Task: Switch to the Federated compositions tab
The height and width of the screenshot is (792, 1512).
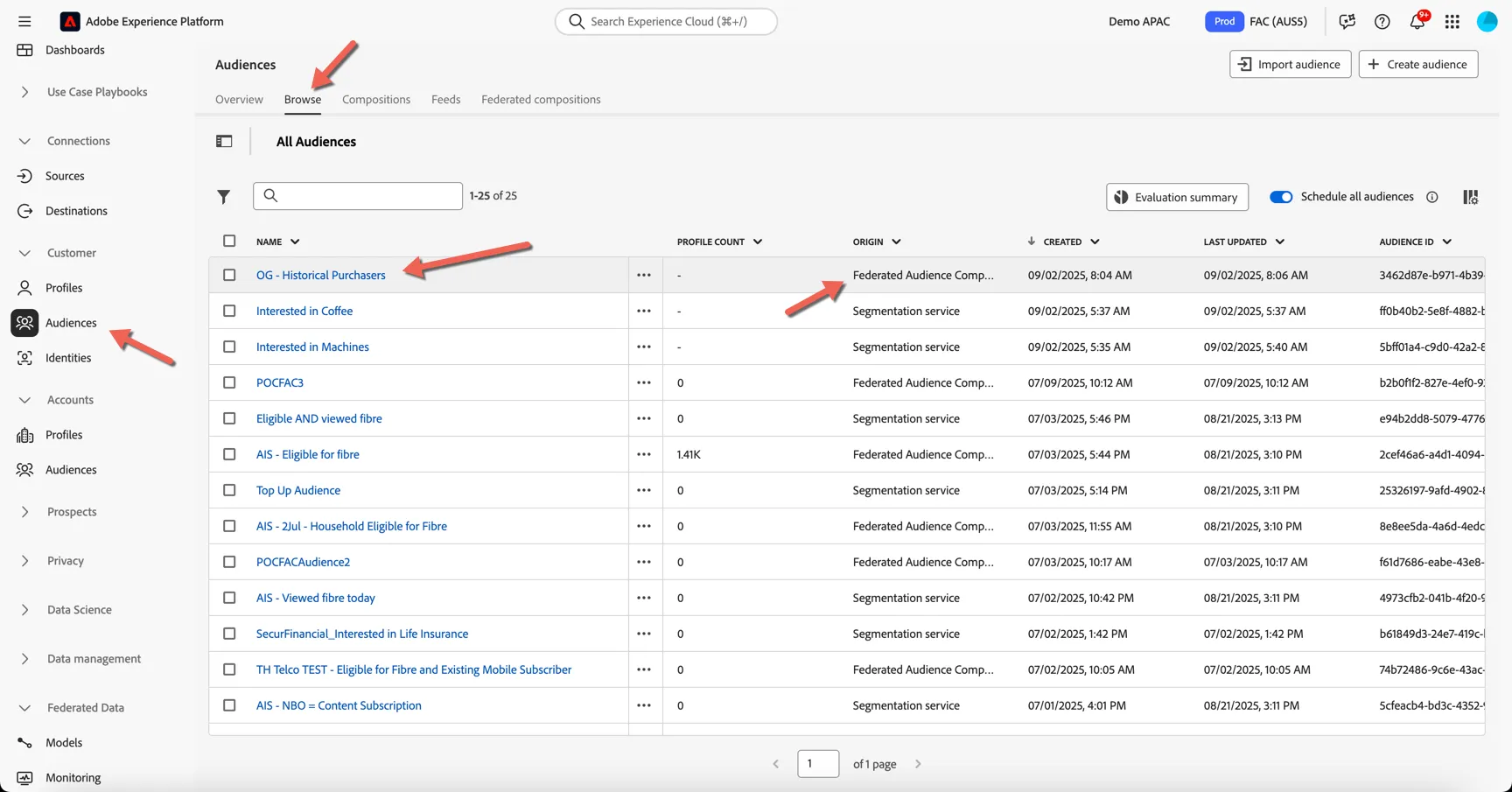Action: click(x=541, y=100)
